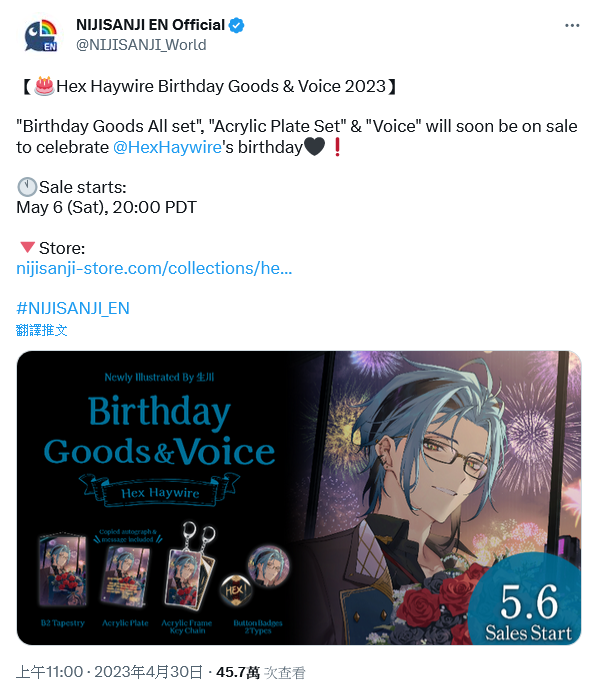Click the clock emoji beside Sale starts
The image size is (598, 698).
(27, 187)
